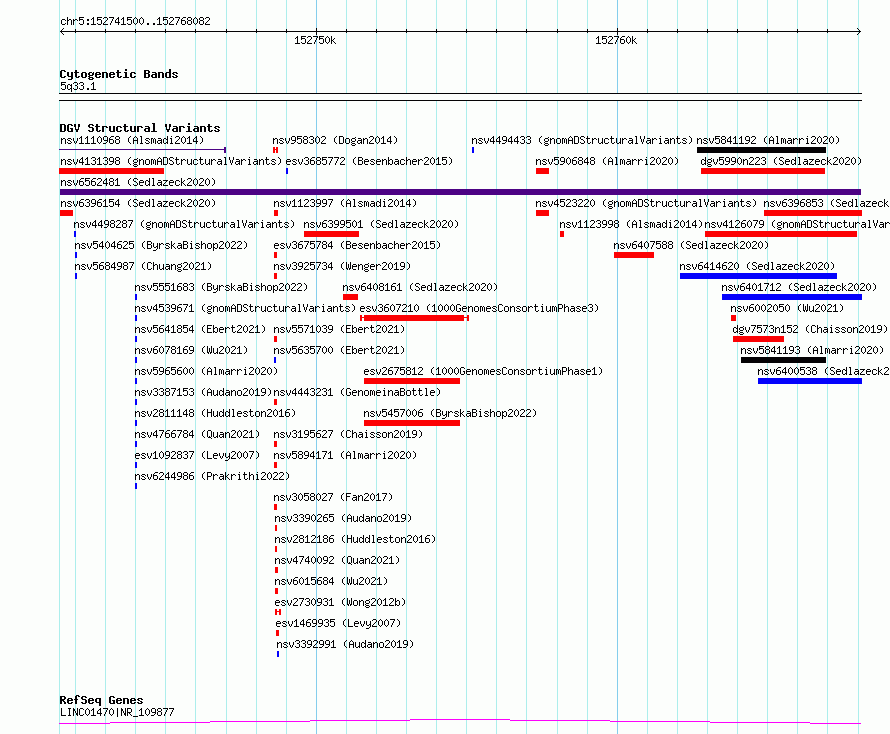Open nsv5404625 (ByrskaBishop2022) label
The image size is (890, 734).
(161, 245)
